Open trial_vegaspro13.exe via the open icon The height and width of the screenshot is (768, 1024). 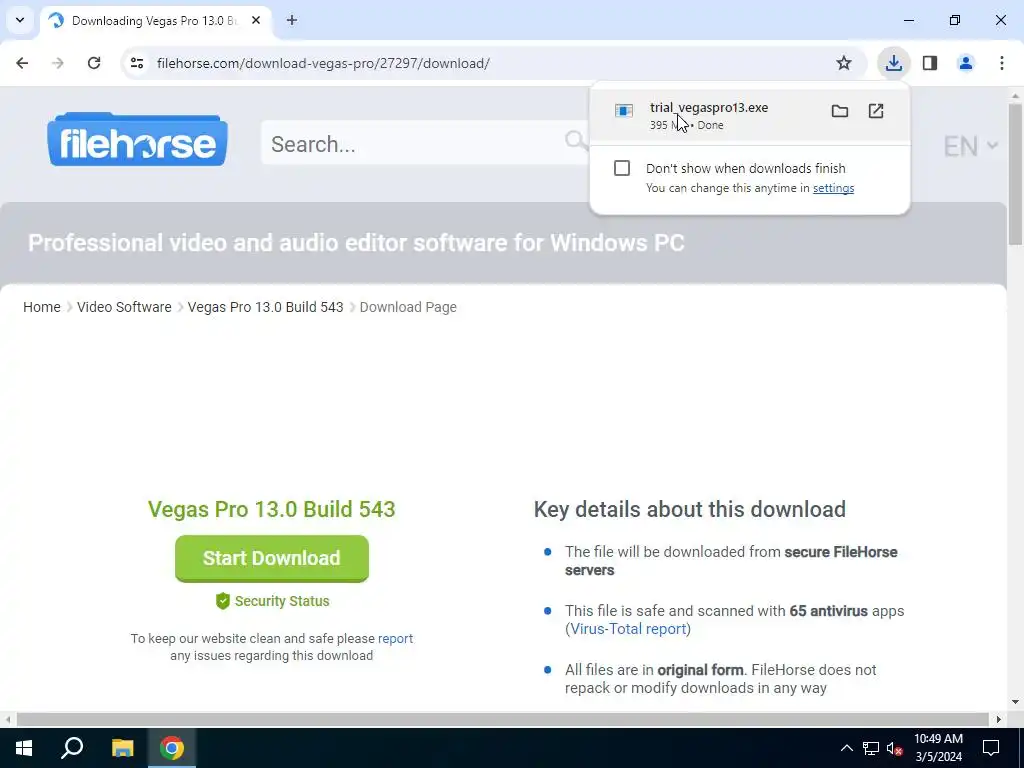tap(876, 111)
